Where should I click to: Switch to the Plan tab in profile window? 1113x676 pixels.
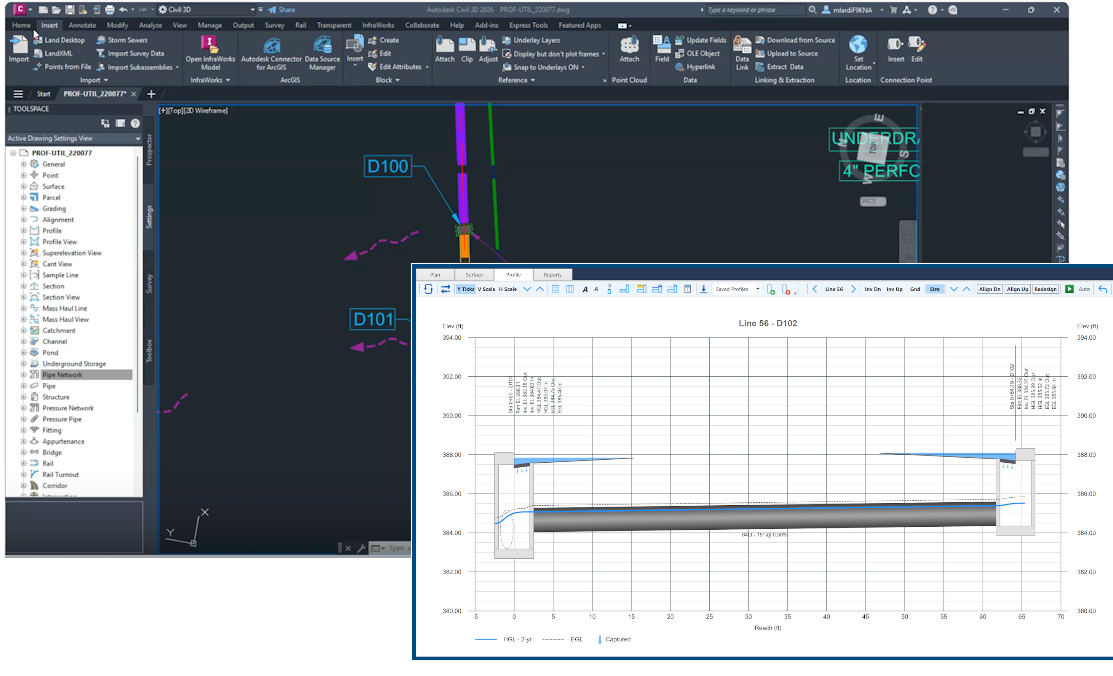pos(435,275)
